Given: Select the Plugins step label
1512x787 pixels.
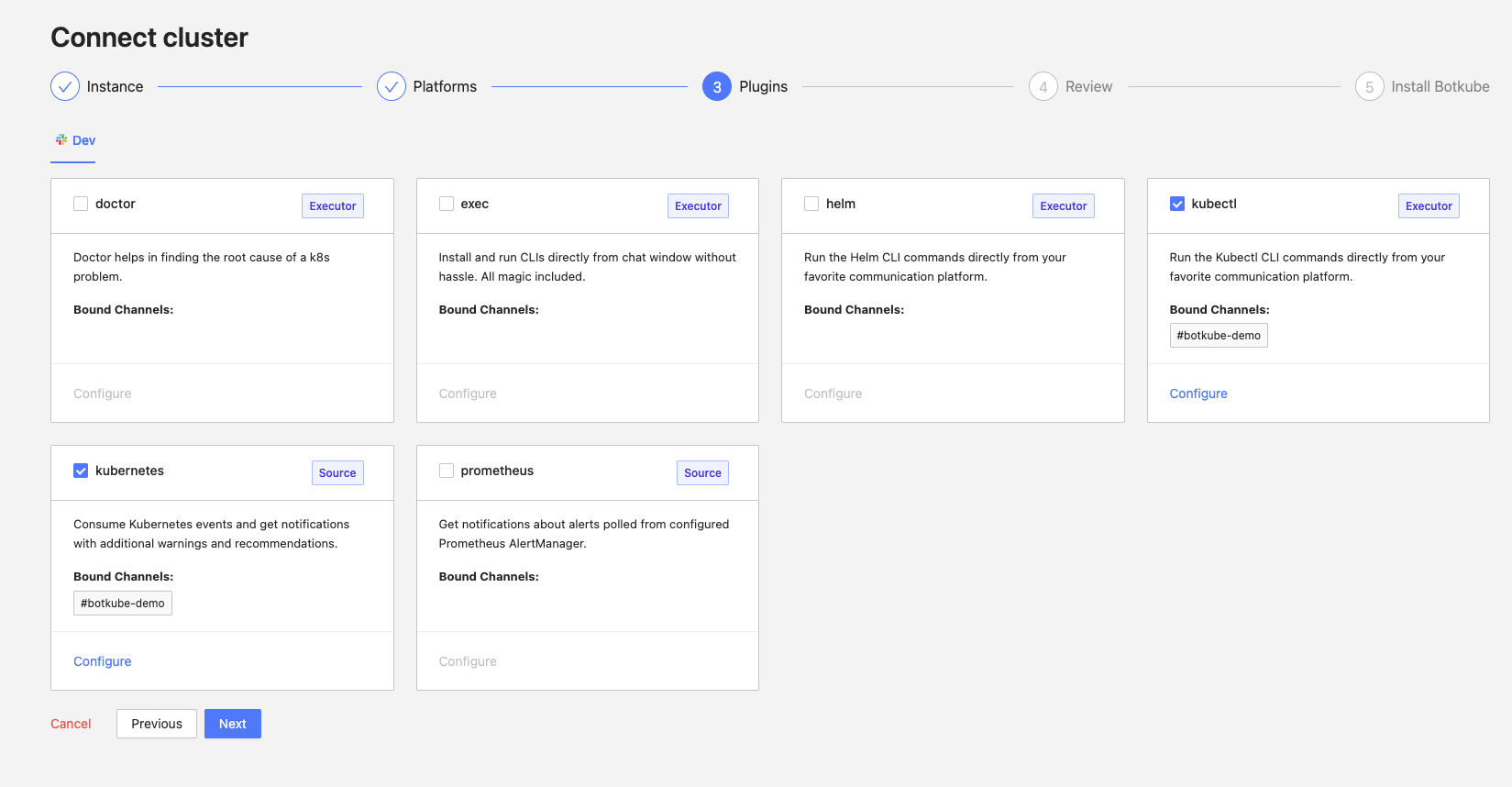Looking at the screenshot, I should pos(764,86).
